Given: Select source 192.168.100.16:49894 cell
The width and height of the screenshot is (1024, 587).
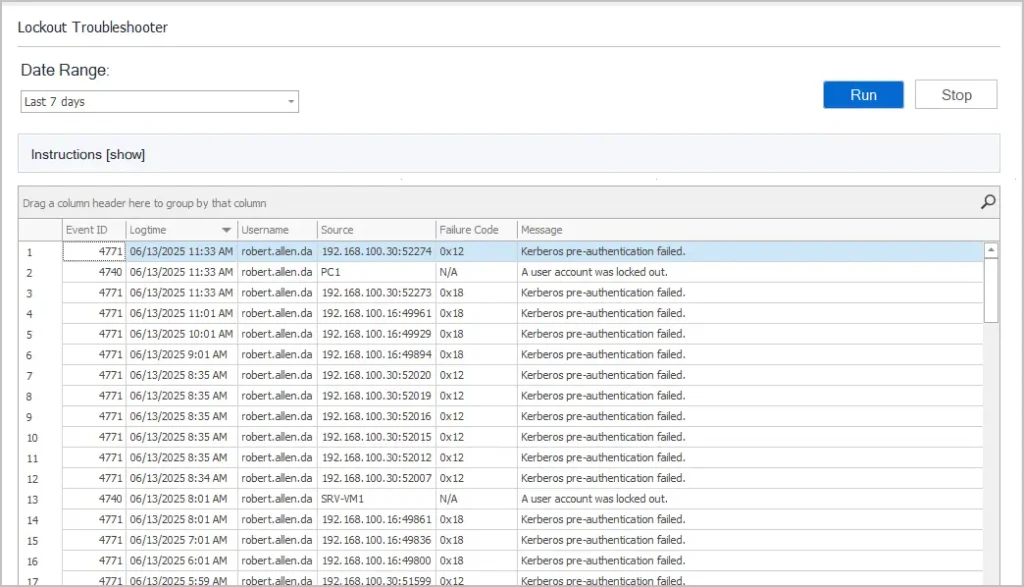Looking at the screenshot, I should (x=377, y=355).
